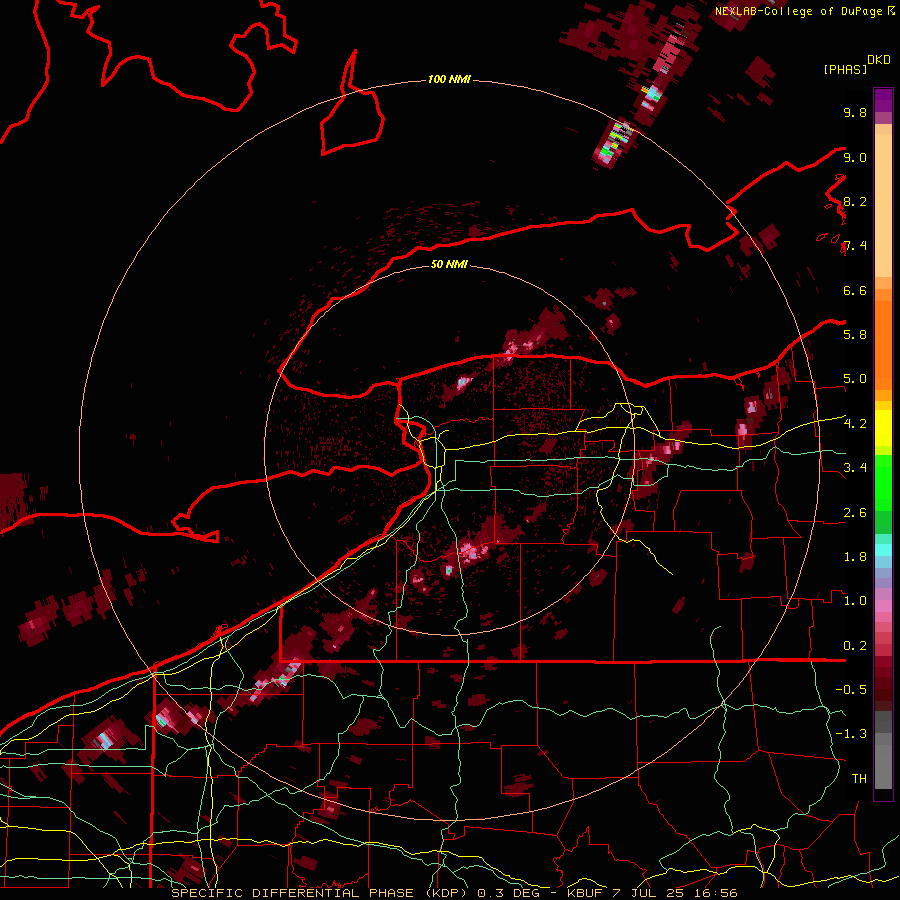Click the 100 NMI range ring label
900x900 pixels.
tap(449, 79)
